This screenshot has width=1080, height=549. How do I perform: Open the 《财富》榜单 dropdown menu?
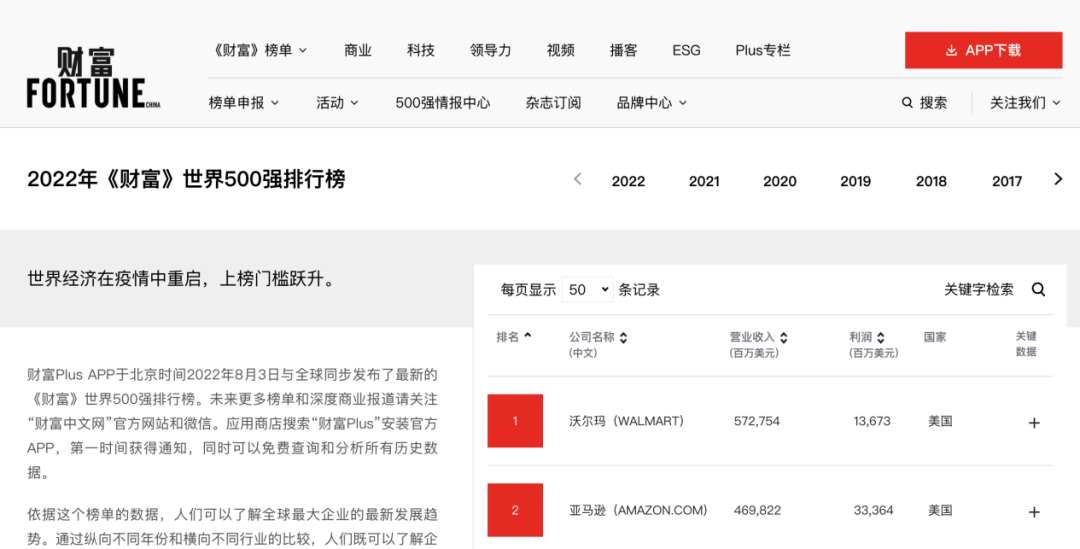tap(258, 50)
